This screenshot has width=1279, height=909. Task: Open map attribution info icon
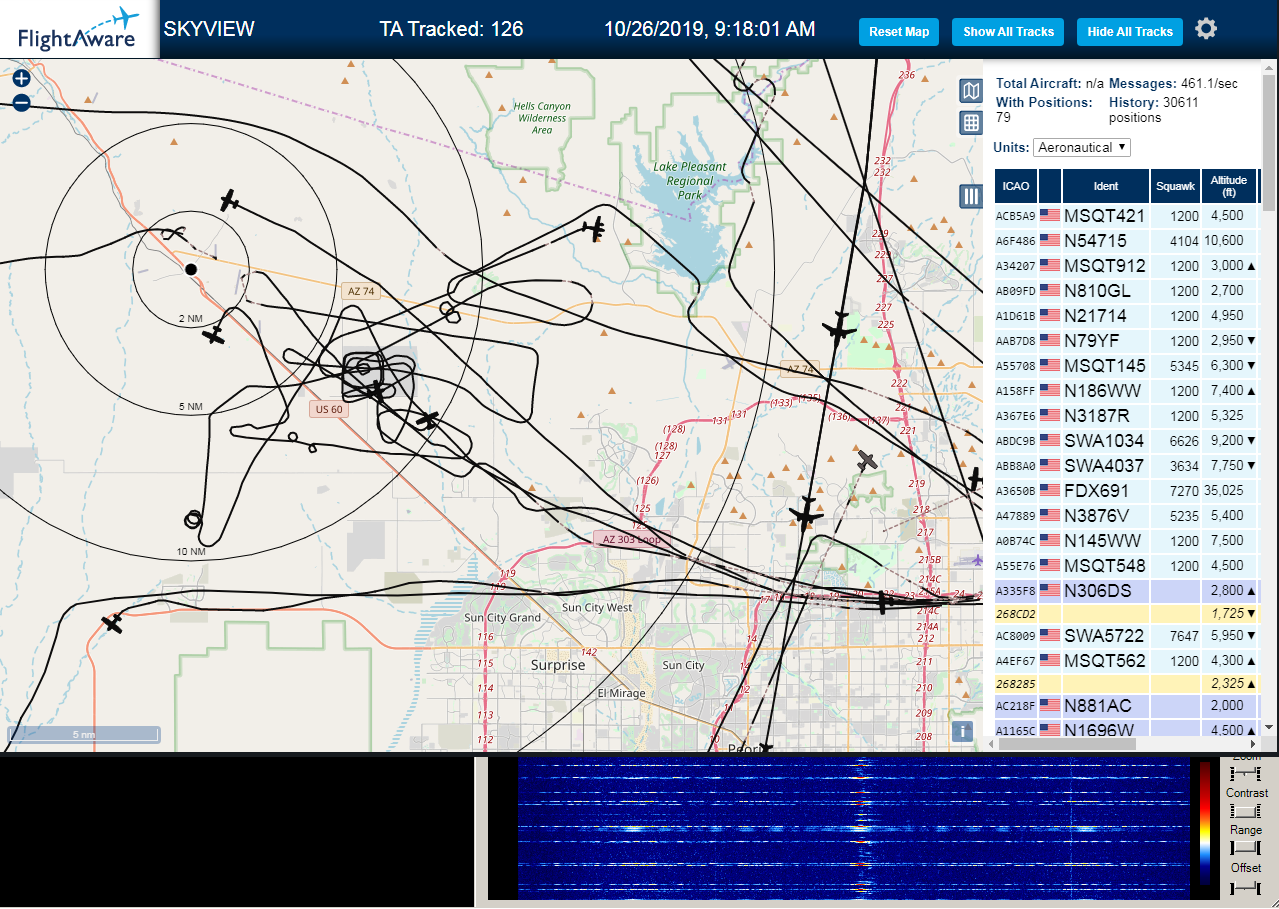(x=962, y=731)
